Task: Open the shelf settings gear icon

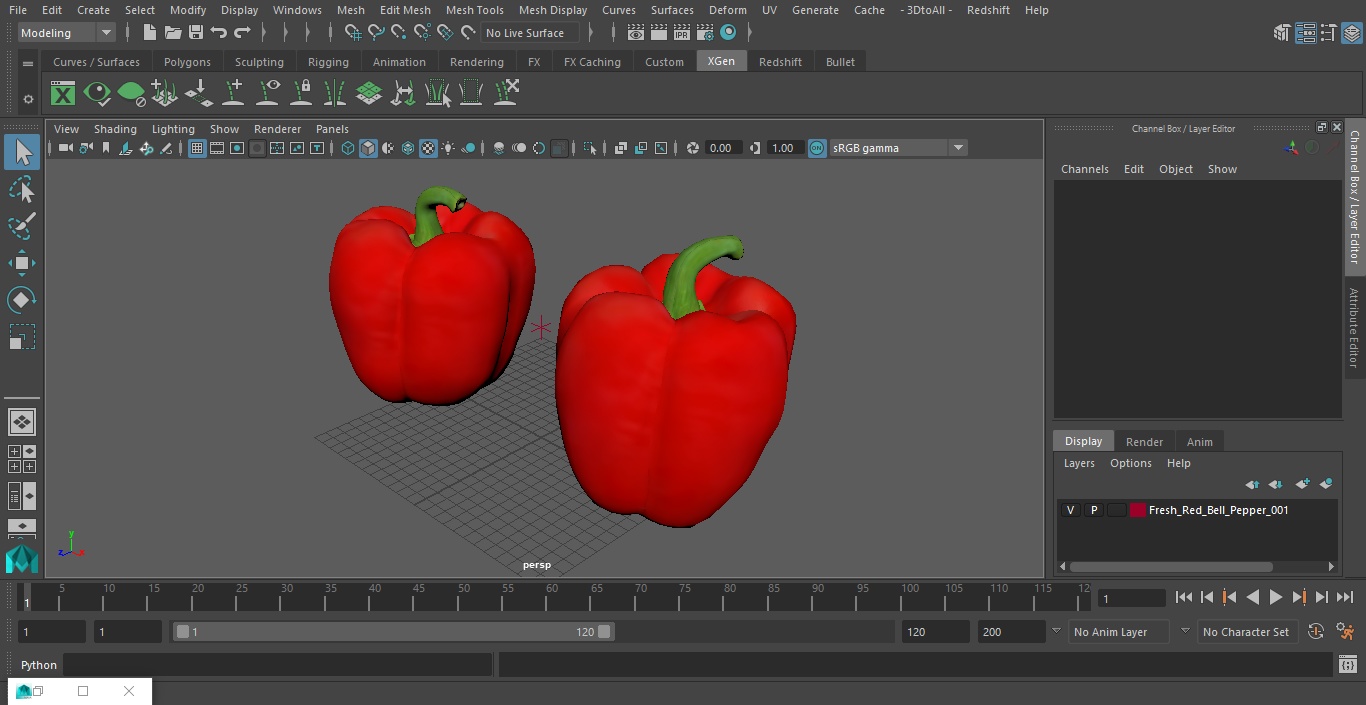Action: click(28, 99)
